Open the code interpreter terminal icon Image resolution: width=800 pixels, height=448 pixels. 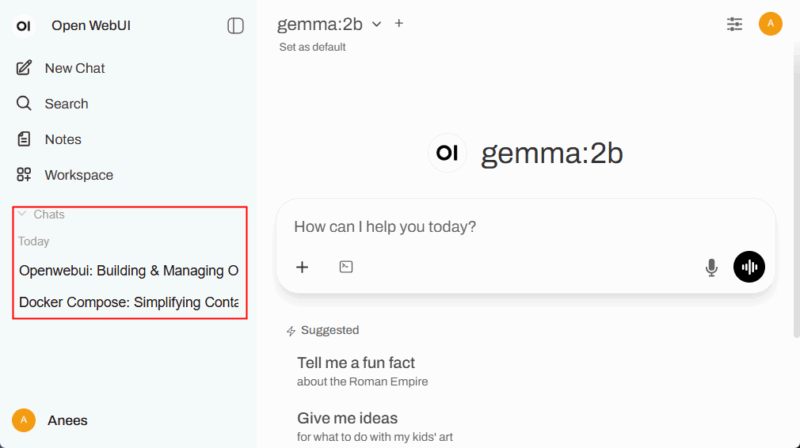346,267
